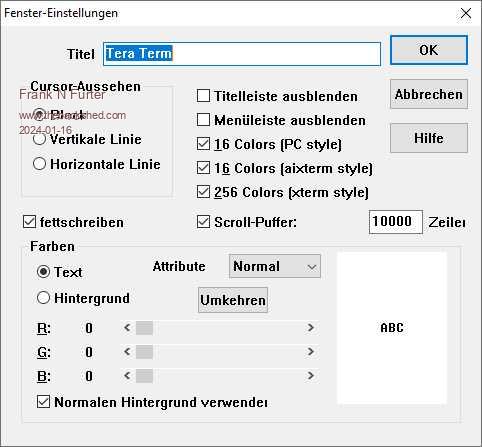This screenshot has width=482, height=447.
Task: Click the R slider right arrow
Action: coord(311,328)
